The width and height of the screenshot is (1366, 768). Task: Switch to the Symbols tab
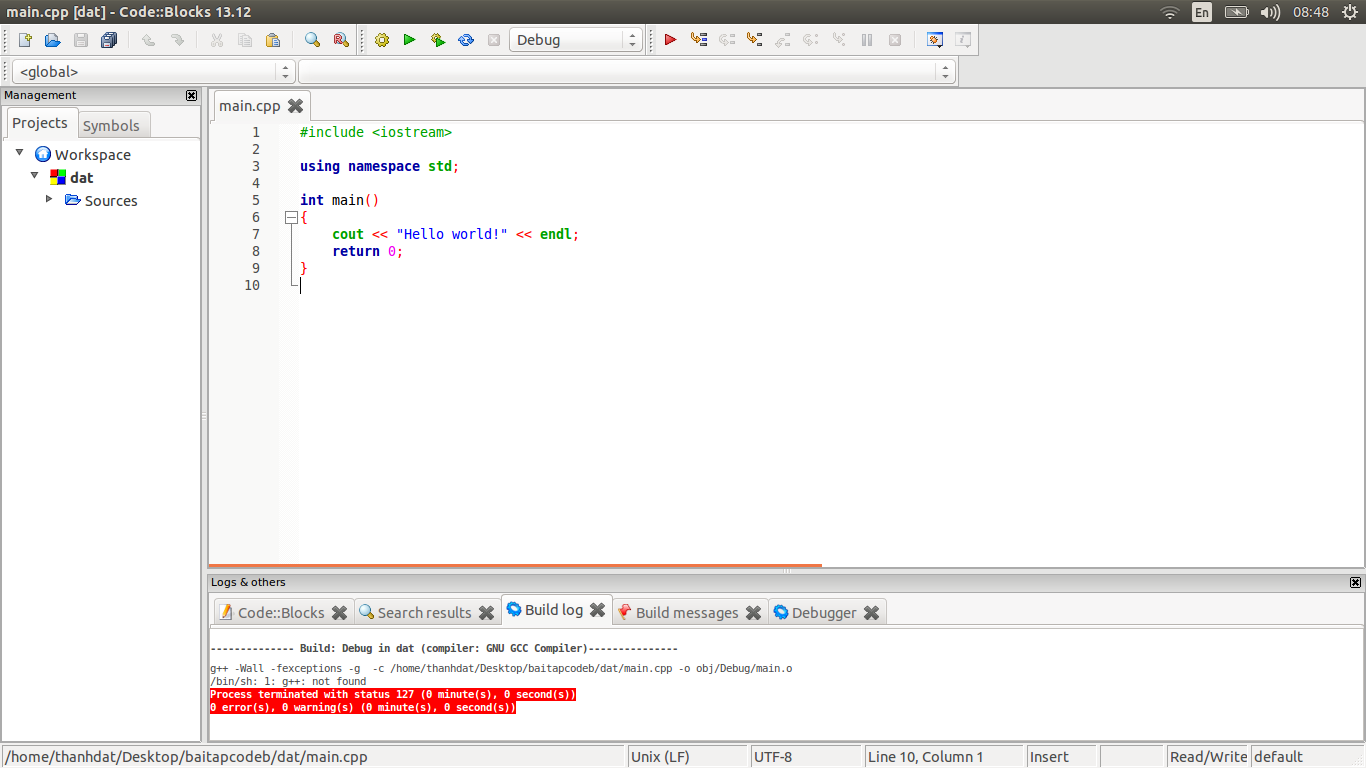tap(111, 126)
